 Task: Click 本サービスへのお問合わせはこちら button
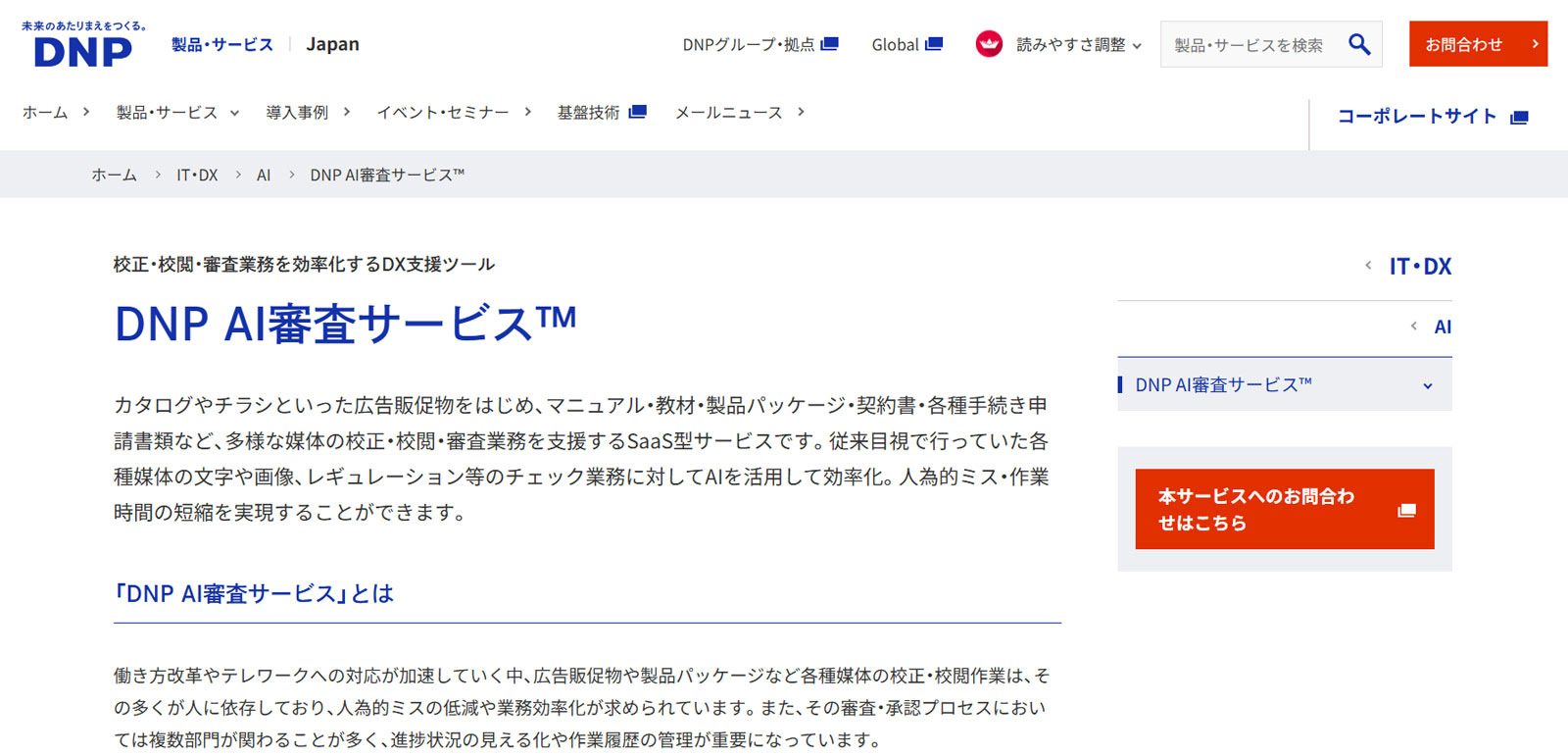pos(1285,509)
